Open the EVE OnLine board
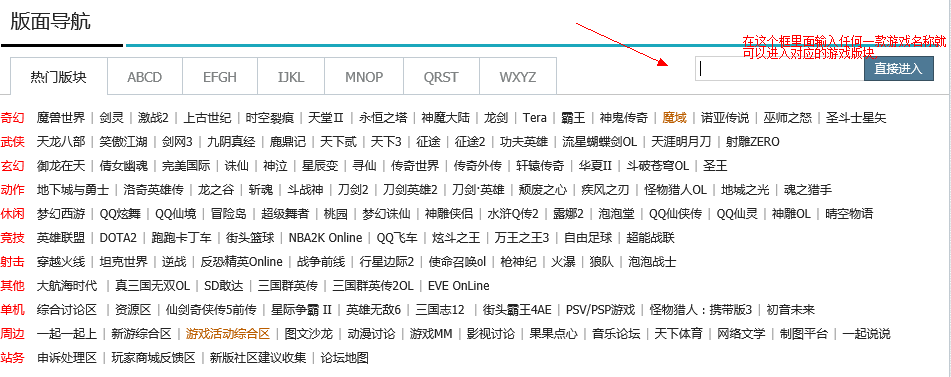 (459, 285)
